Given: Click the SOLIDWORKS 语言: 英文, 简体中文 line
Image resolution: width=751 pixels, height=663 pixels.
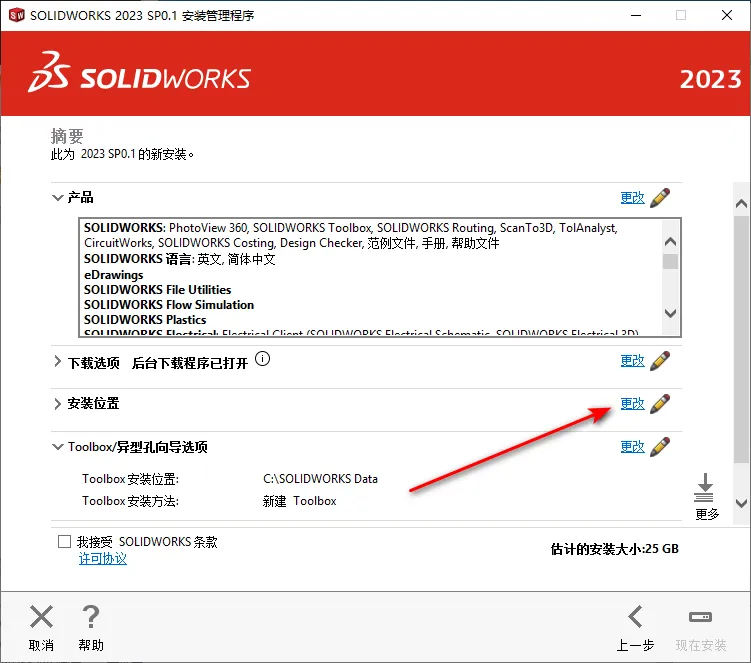Looking at the screenshot, I should click(180, 259).
